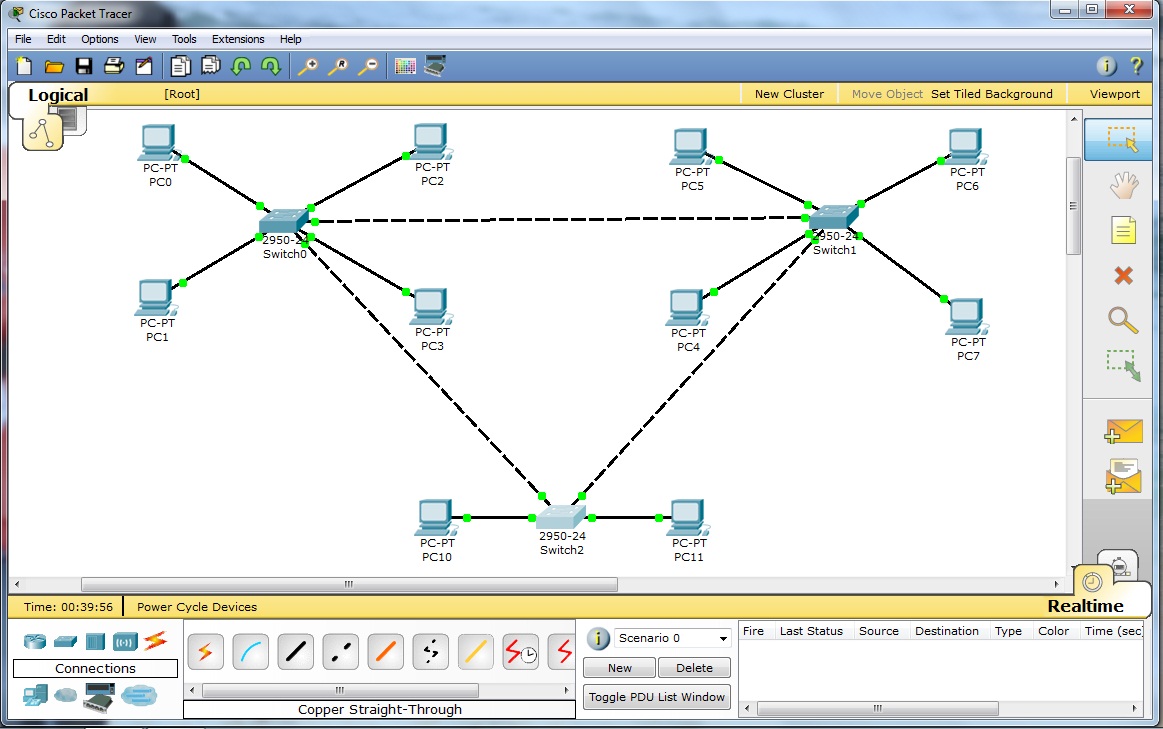The height and width of the screenshot is (729, 1163).
Task: Toggle the PDU List Window
Action: [x=656, y=697]
